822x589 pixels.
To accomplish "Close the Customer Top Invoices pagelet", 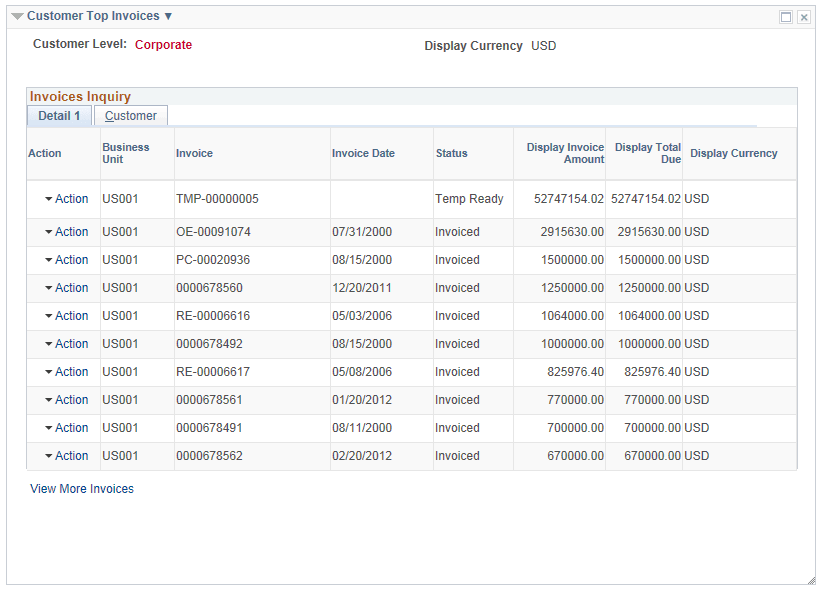I will 804,16.
